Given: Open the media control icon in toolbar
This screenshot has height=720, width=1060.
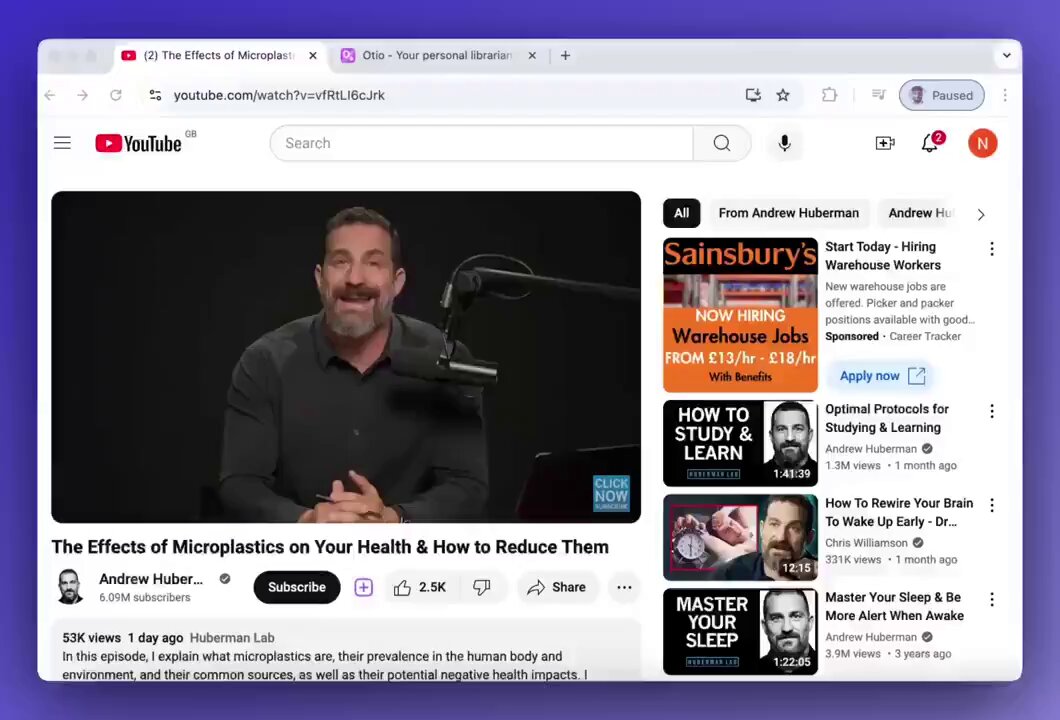Looking at the screenshot, I should point(878,95).
